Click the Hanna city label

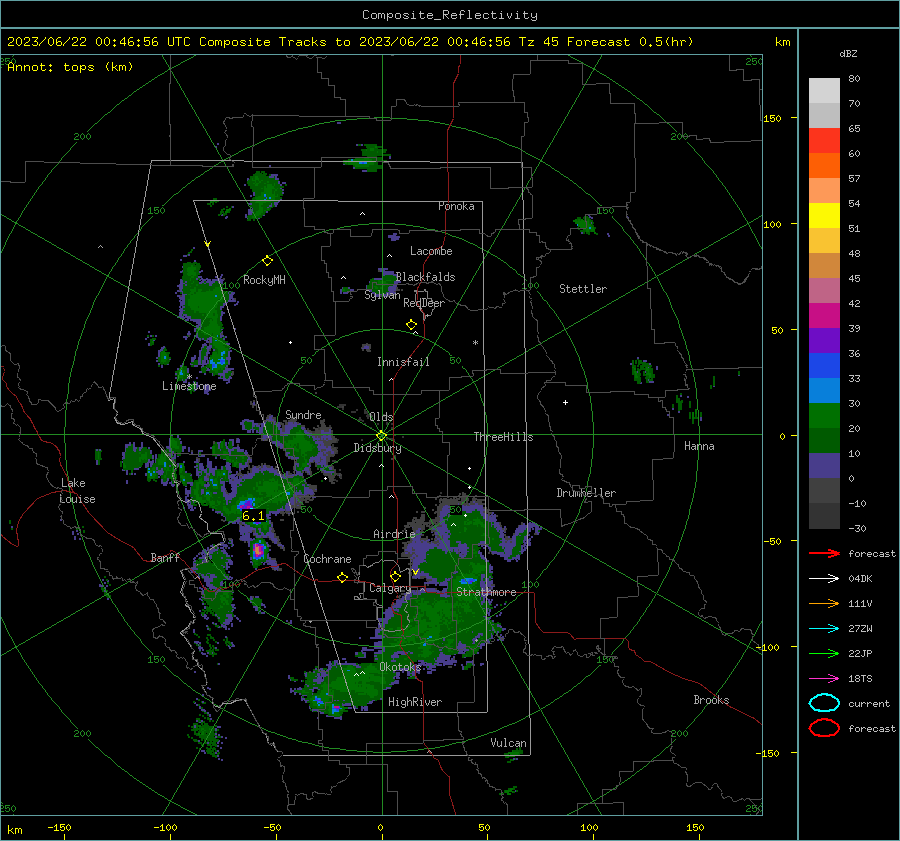[699, 446]
